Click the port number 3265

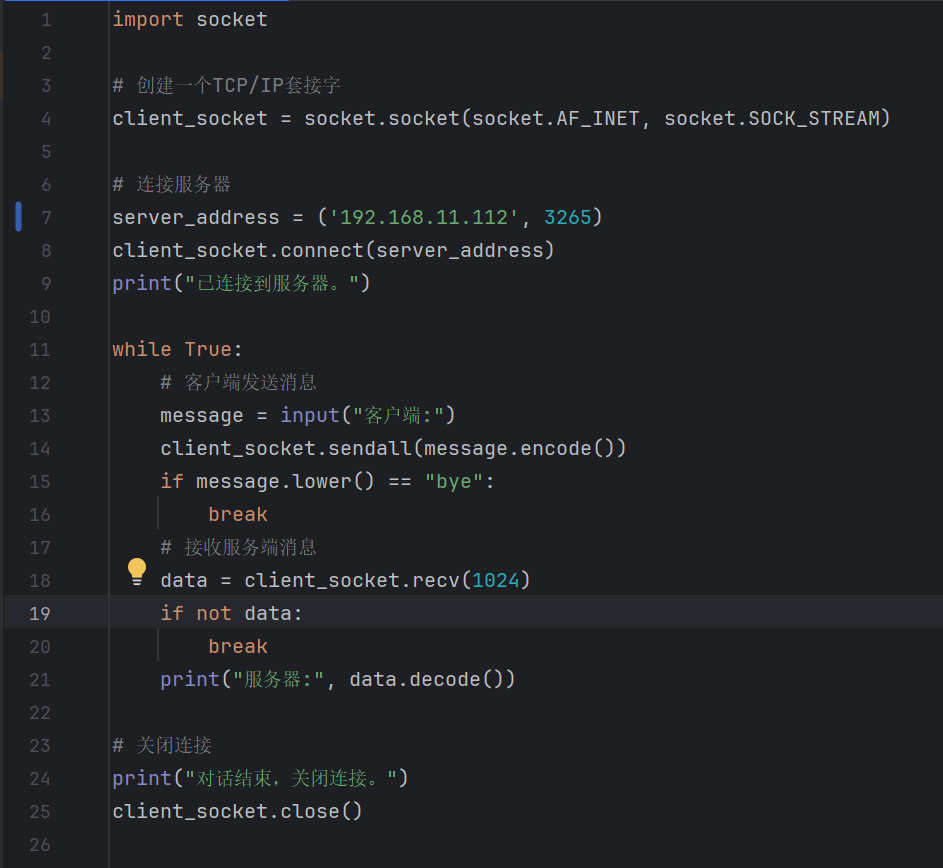(568, 217)
